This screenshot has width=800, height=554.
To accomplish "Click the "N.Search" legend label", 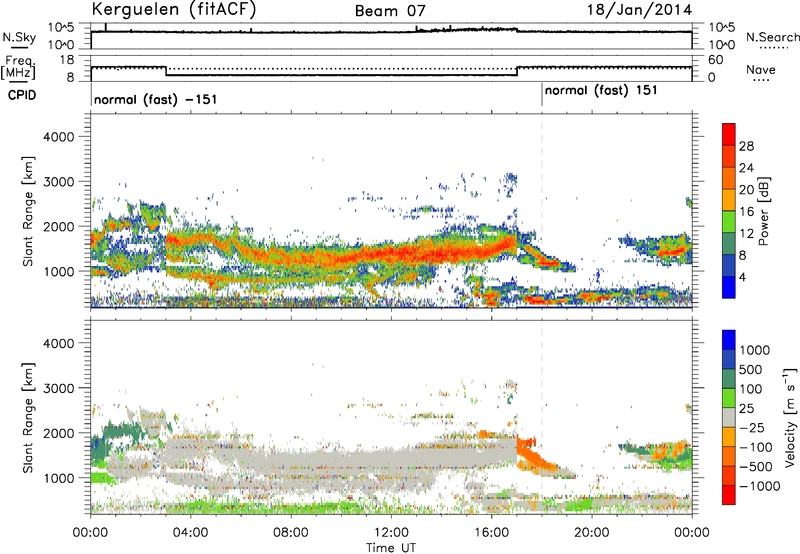I will (x=772, y=37).
